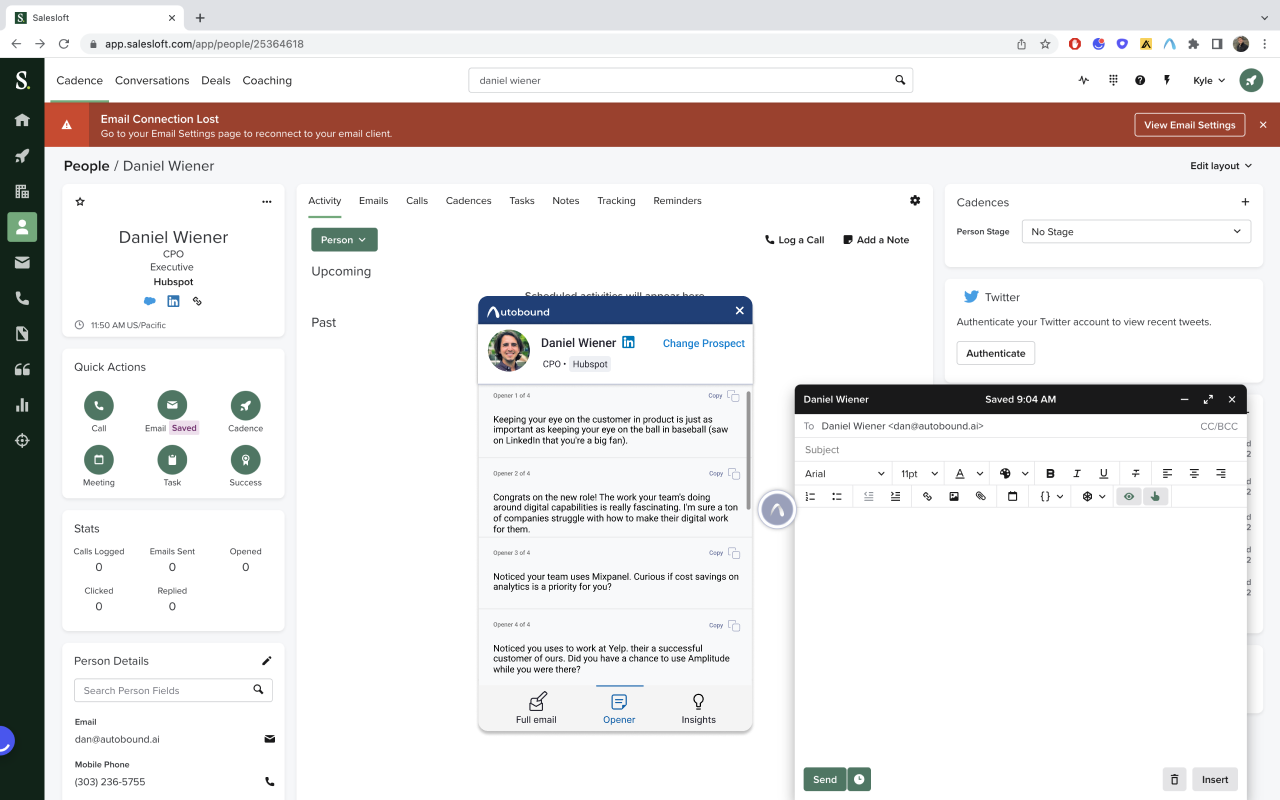The width and height of the screenshot is (1280, 800).
Task: Star Daniel Wiener as favorite
Action: tap(80, 201)
